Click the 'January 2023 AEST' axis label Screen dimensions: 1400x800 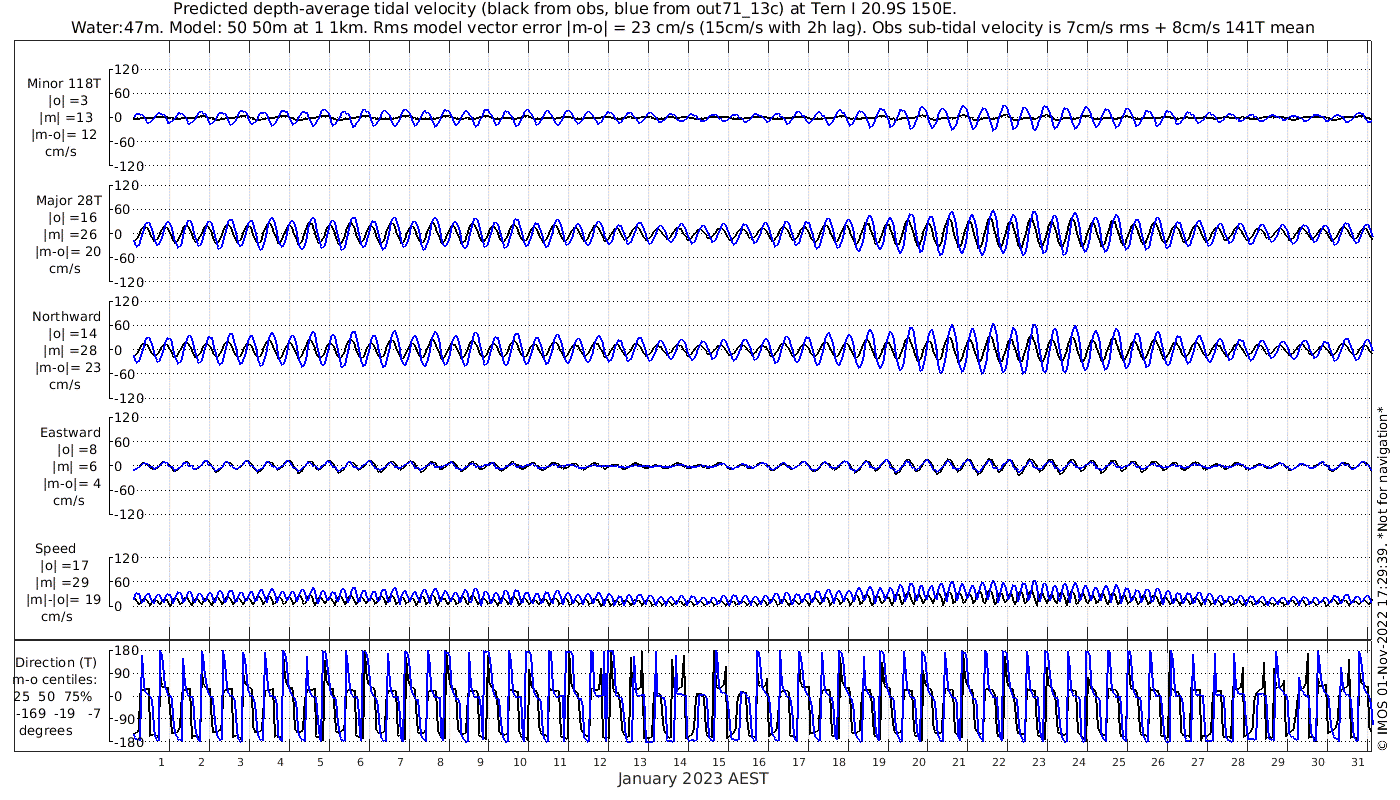pos(693,779)
